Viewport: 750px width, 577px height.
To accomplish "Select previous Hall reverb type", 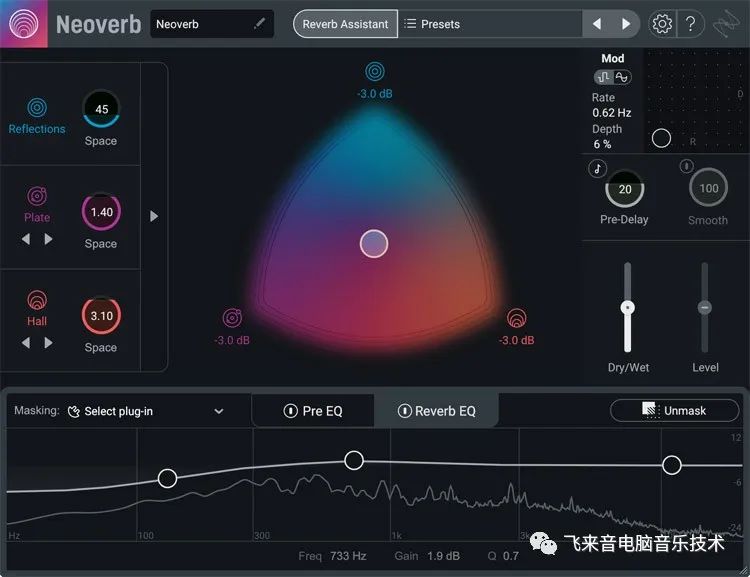I will click(x=26, y=343).
